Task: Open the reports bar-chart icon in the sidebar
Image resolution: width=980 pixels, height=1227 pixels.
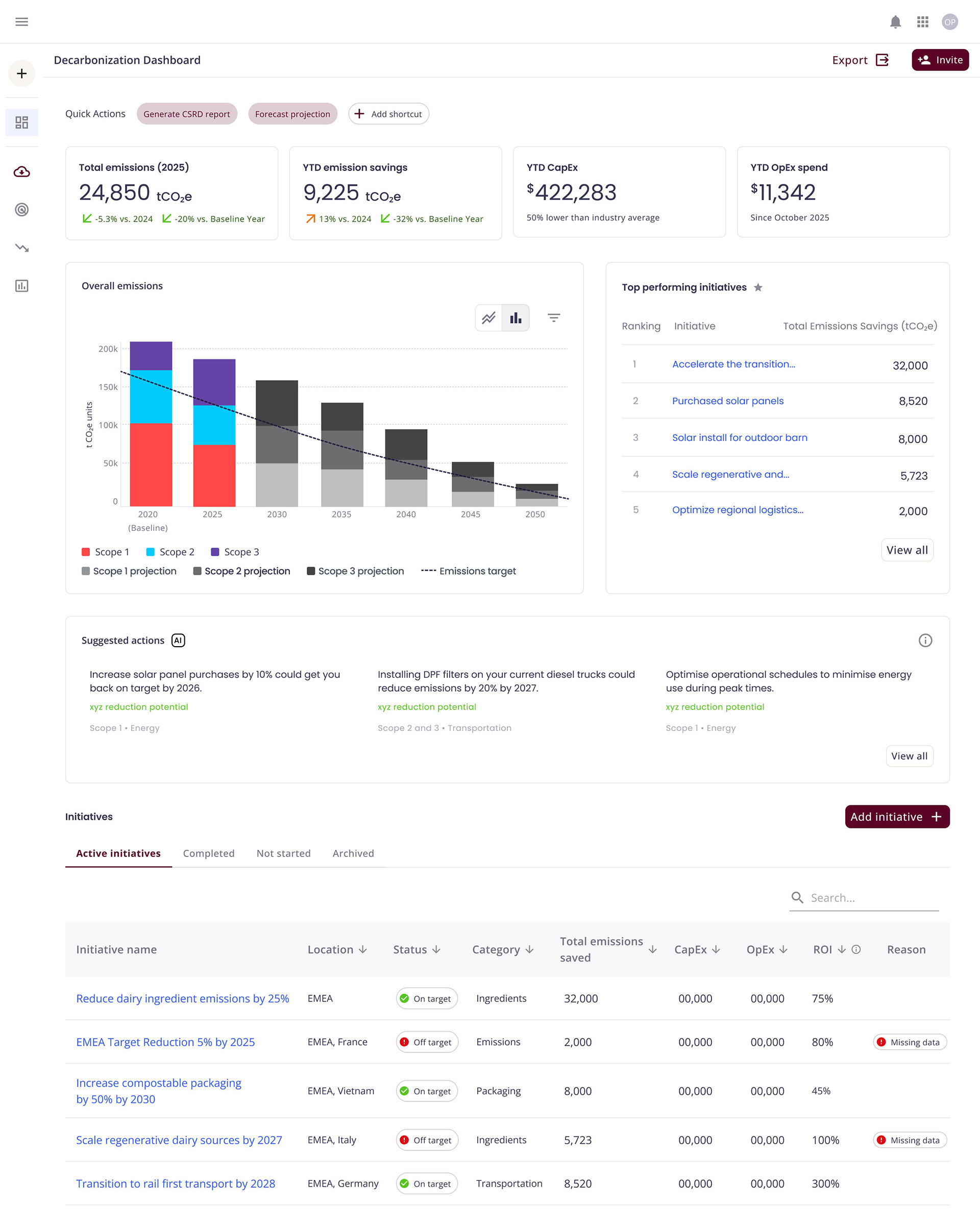Action: point(21,286)
